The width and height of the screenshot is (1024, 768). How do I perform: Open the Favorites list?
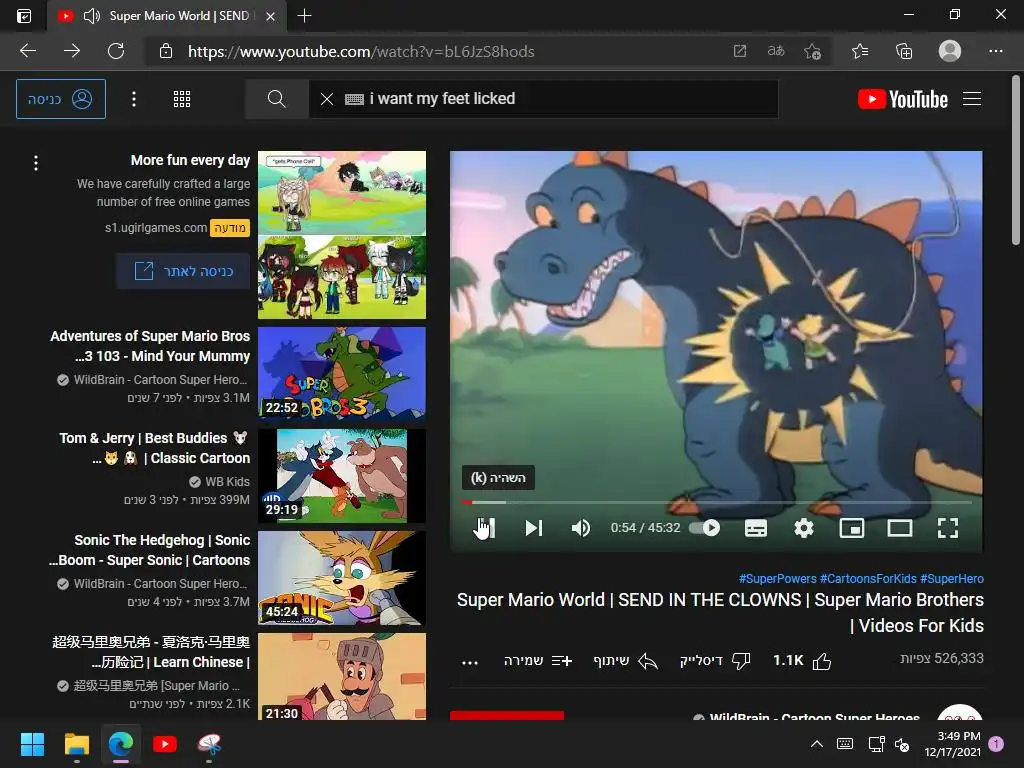[x=860, y=51]
